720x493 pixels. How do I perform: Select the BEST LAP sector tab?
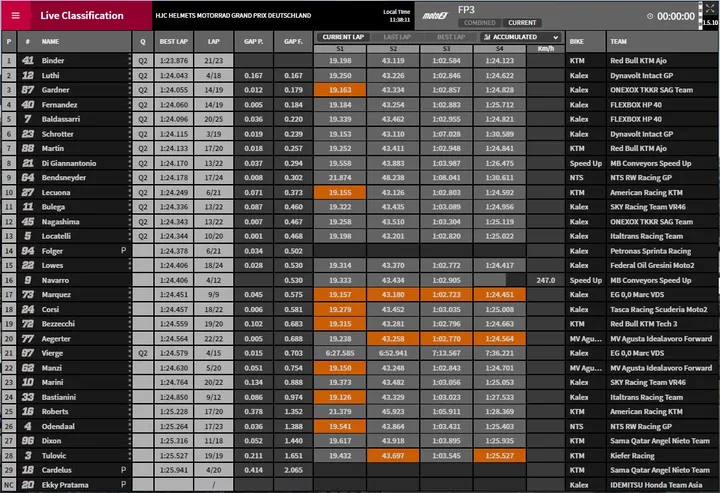pos(451,37)
